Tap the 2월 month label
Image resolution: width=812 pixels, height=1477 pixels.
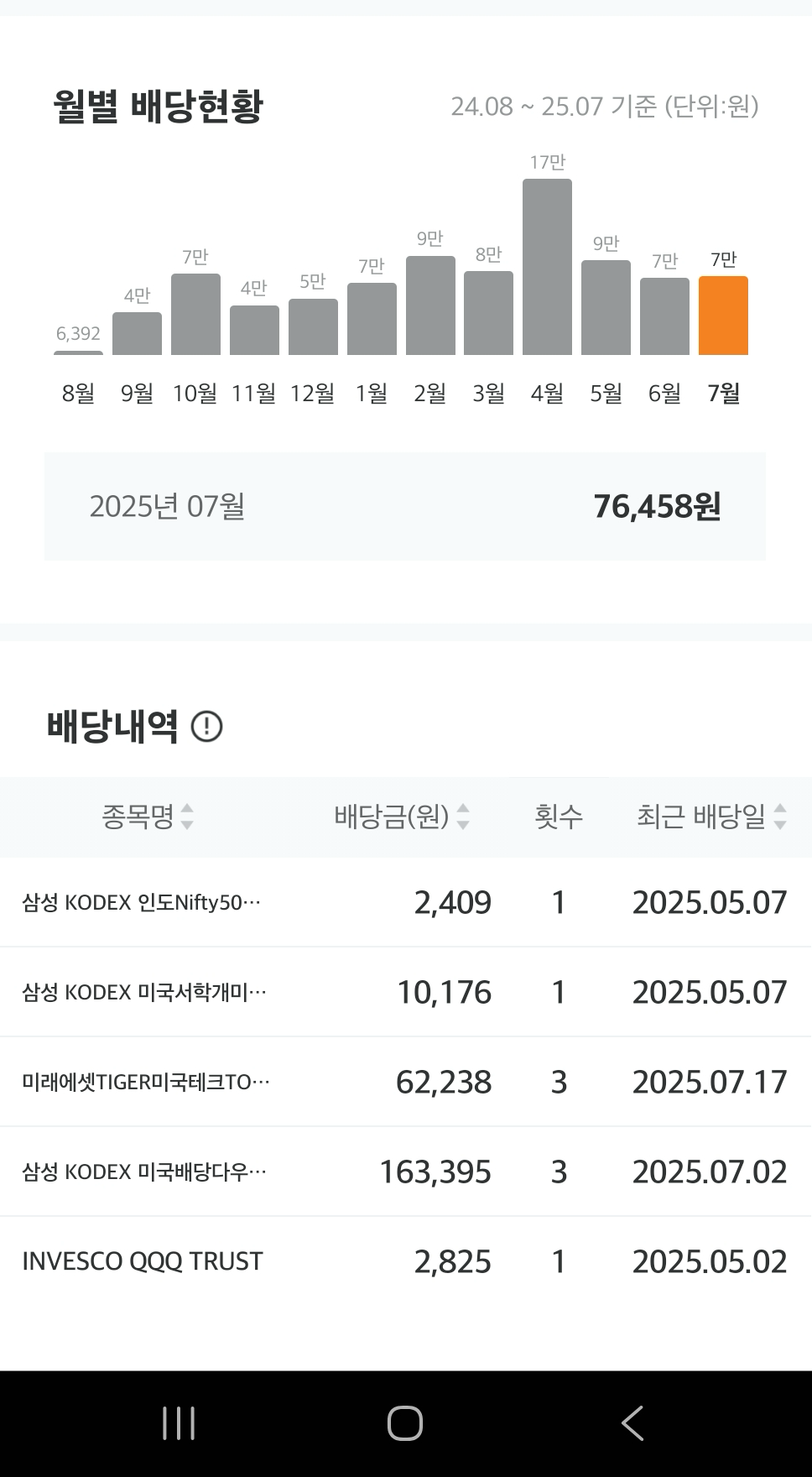[429, 393]
